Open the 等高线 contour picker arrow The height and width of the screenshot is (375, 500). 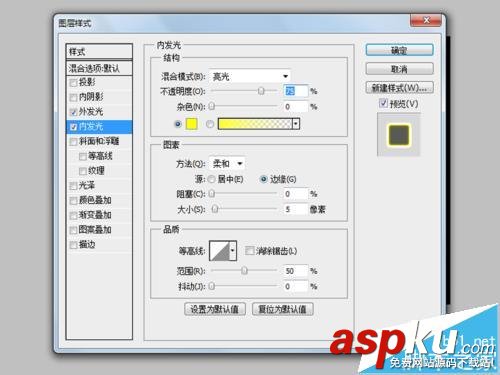(233, 251)
